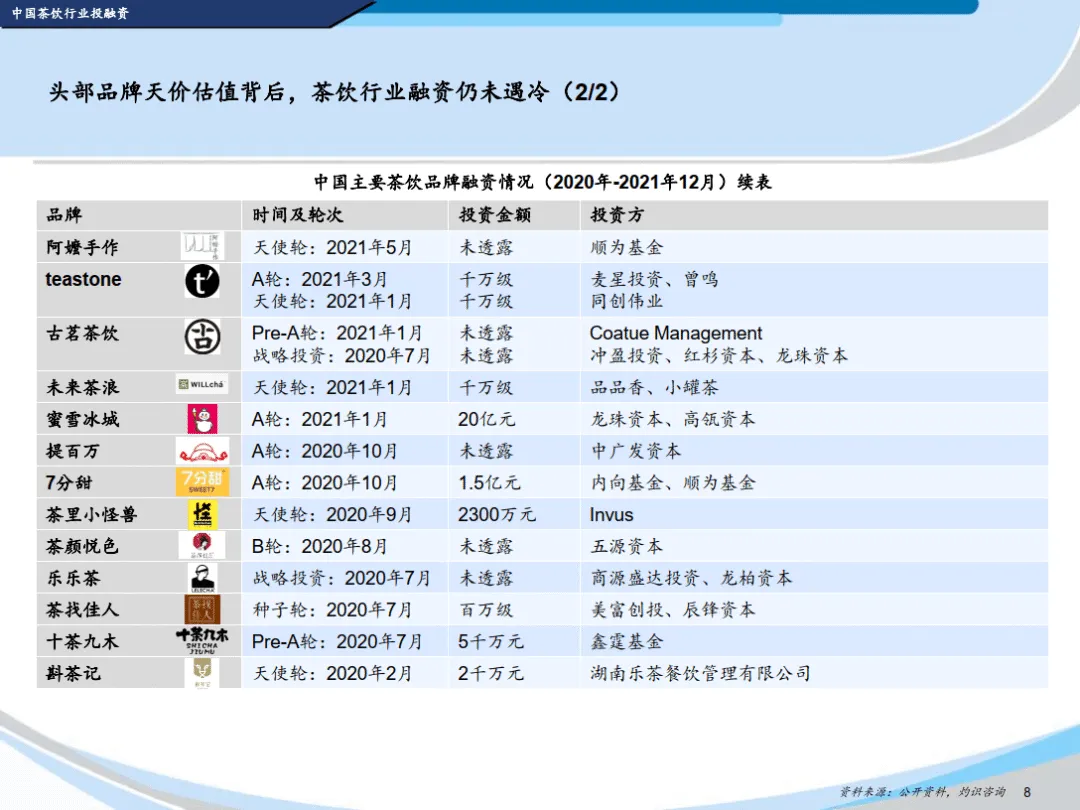Click the investor 顺为基金 in 阿嬷手作 row
This screenshot has height=810, width=1080.
click(627, 247)
